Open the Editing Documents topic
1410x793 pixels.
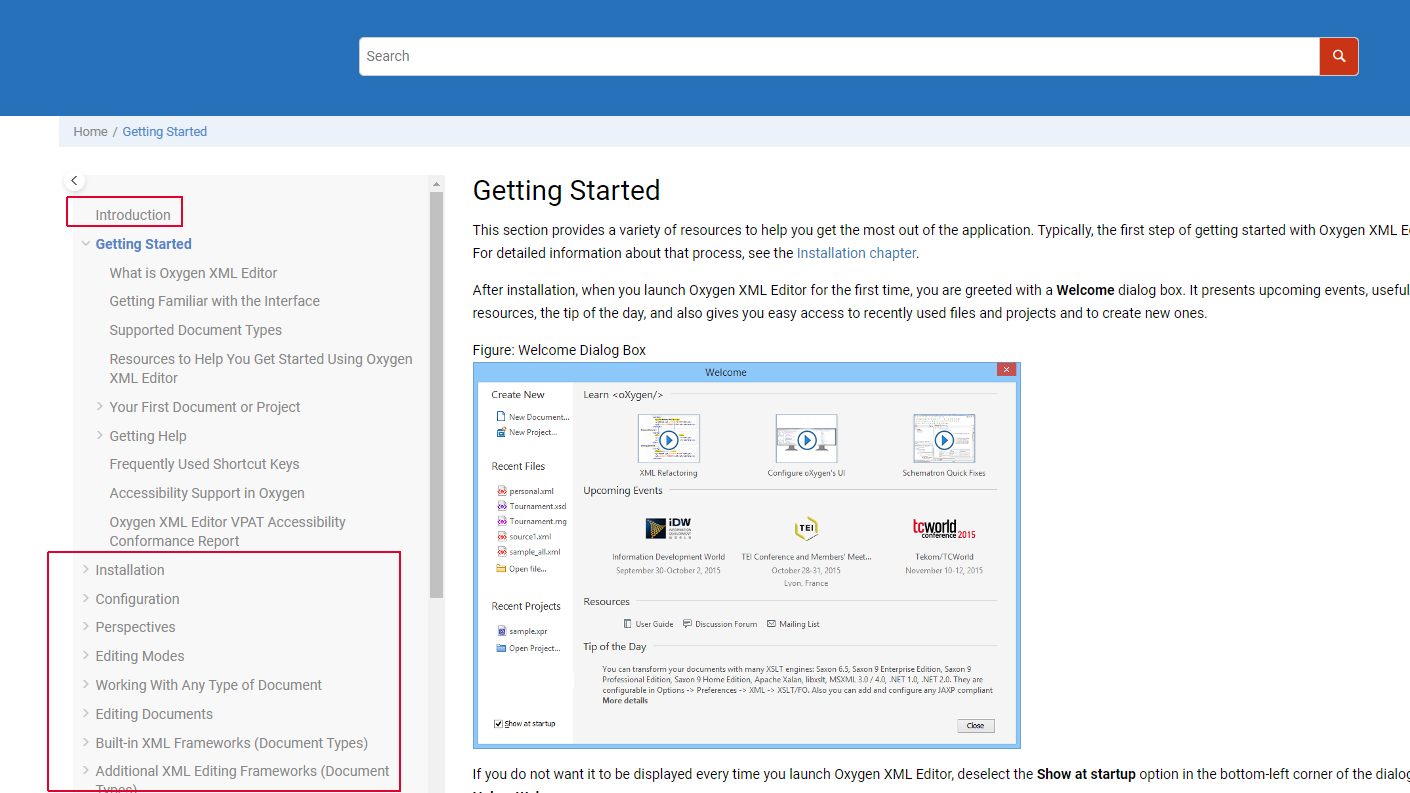154,714
